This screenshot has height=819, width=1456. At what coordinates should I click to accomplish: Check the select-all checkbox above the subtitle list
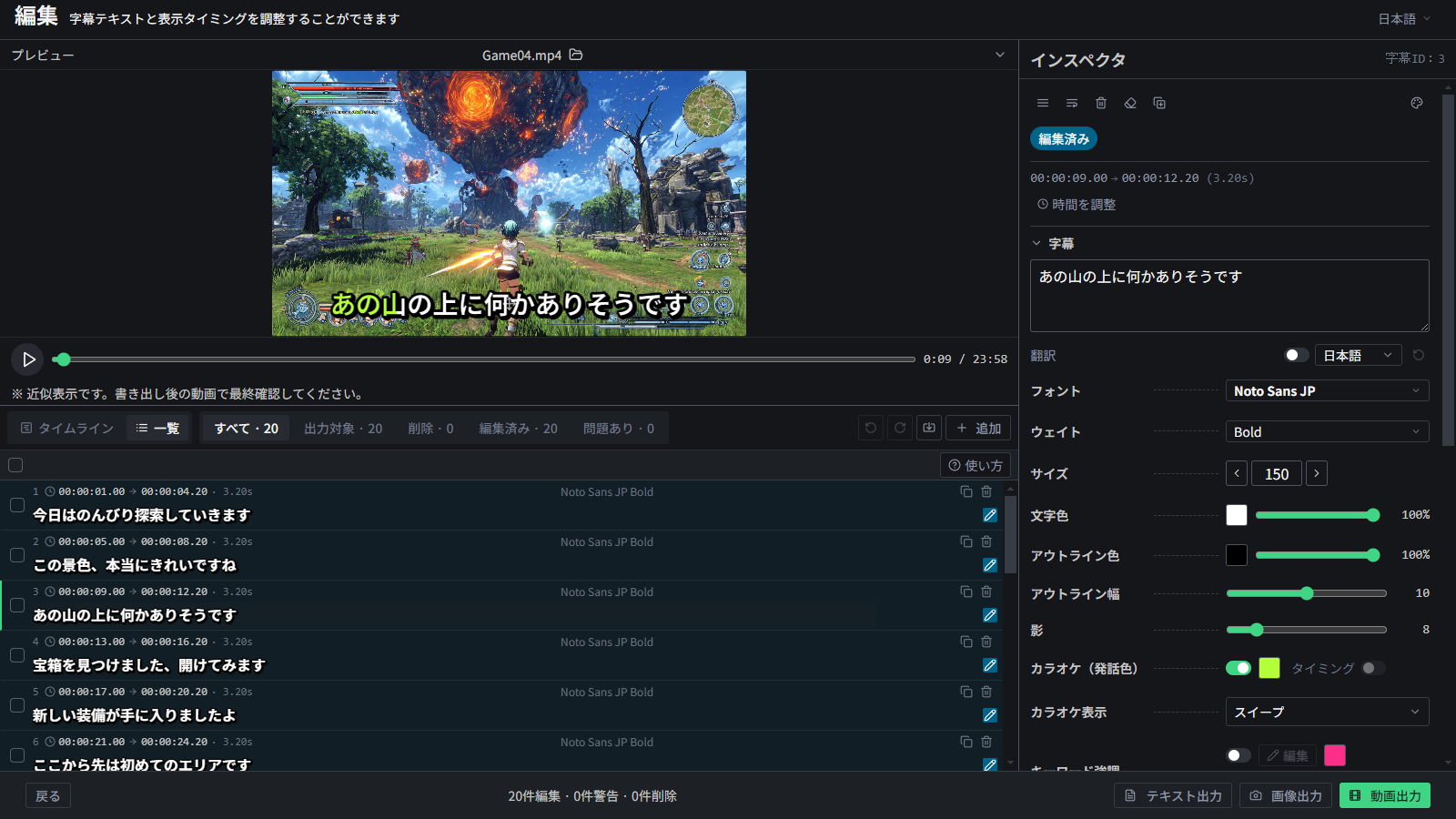pyautogui.click(x=15, y=465)
